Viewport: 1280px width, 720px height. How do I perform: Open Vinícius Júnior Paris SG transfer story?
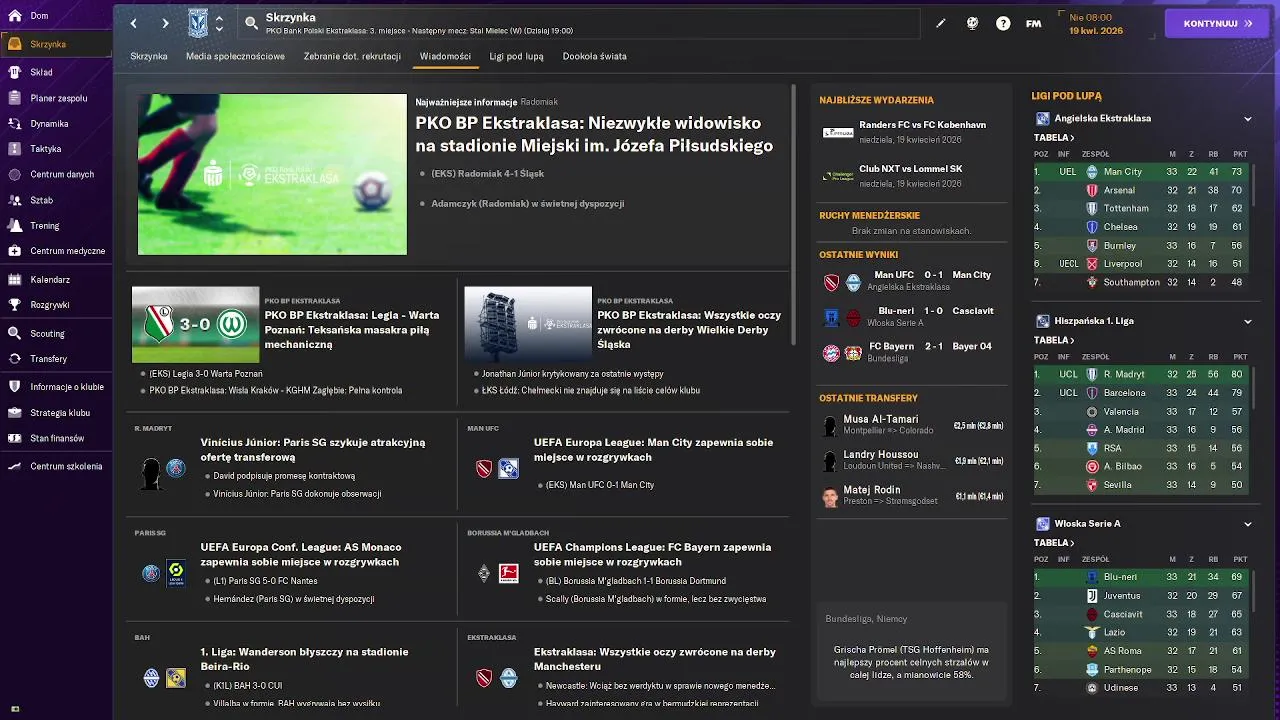click(x=312, y=449)
